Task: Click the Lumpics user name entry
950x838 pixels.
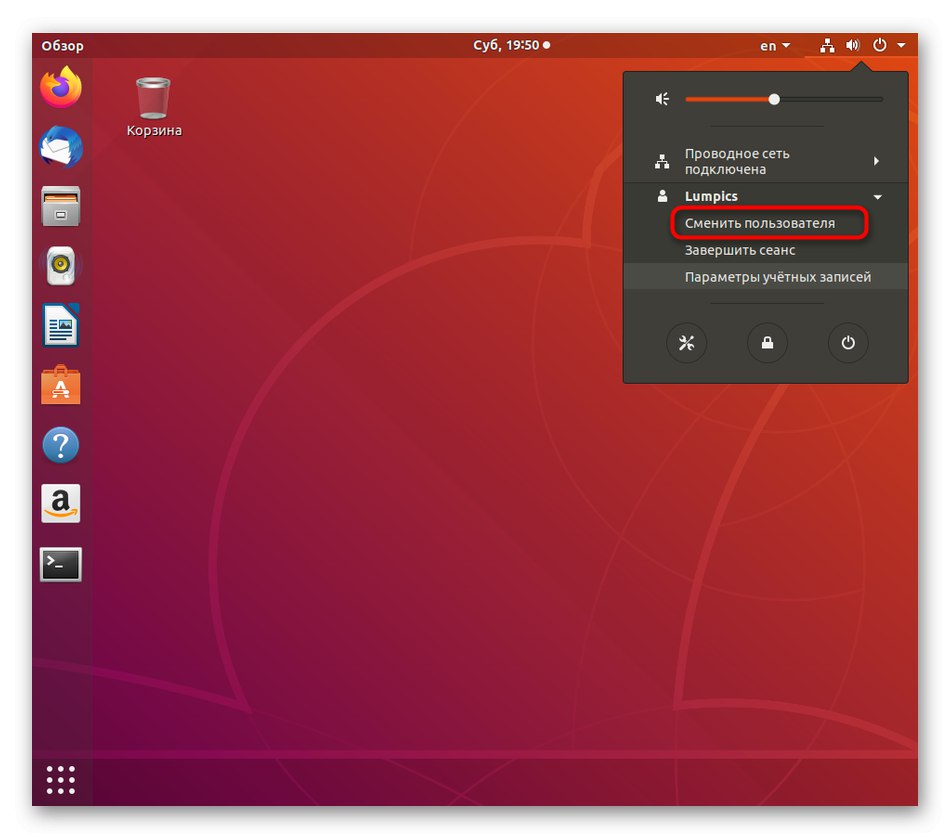Action: pos(766,196)
